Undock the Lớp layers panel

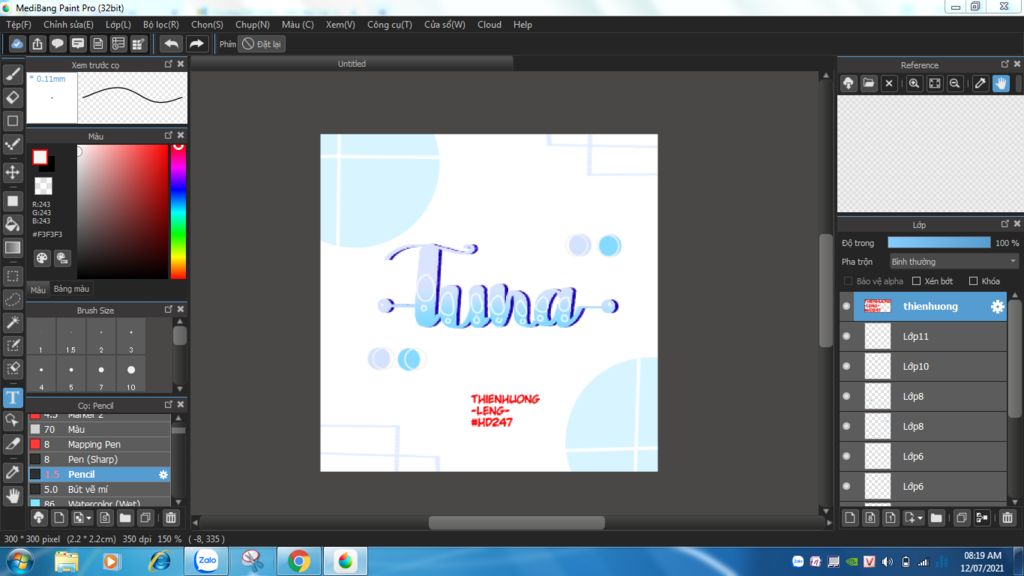pos(1005,223)
